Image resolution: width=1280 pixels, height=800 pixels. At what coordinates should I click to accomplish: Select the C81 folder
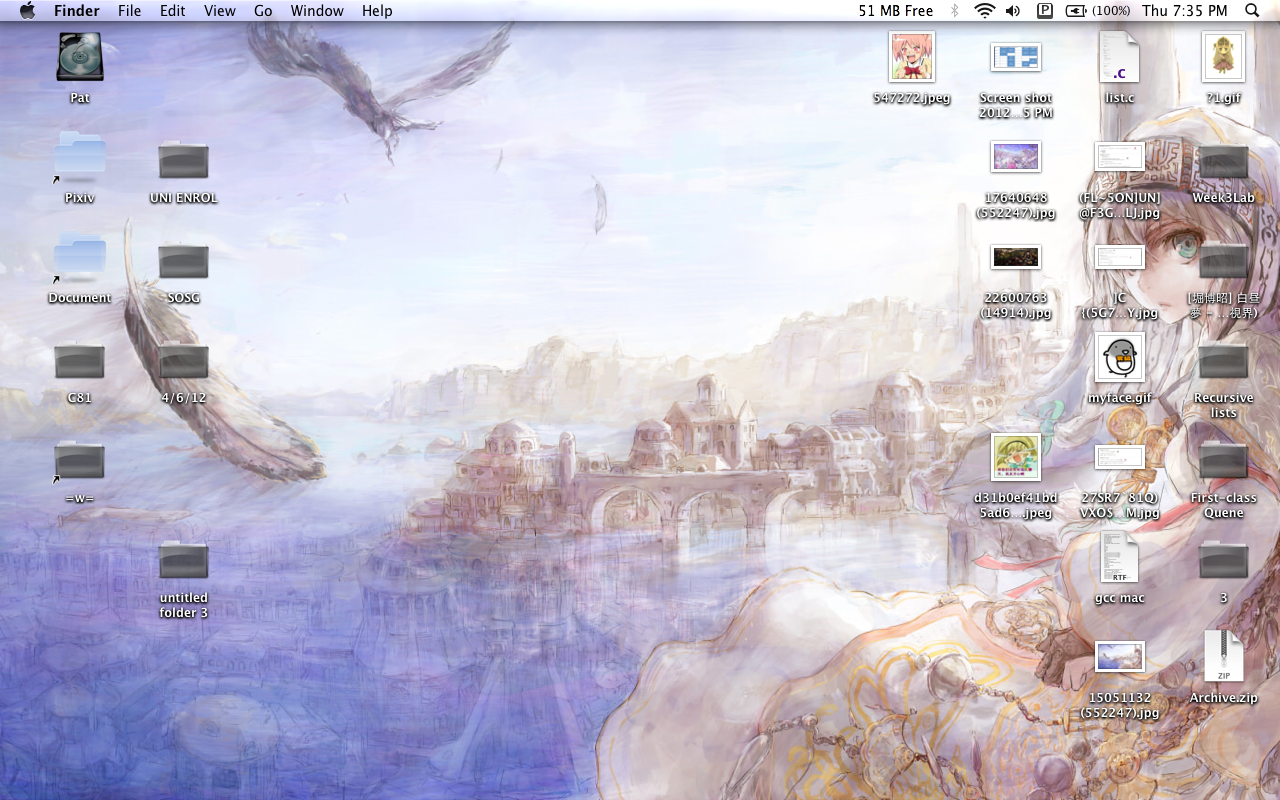coord(80,360)
